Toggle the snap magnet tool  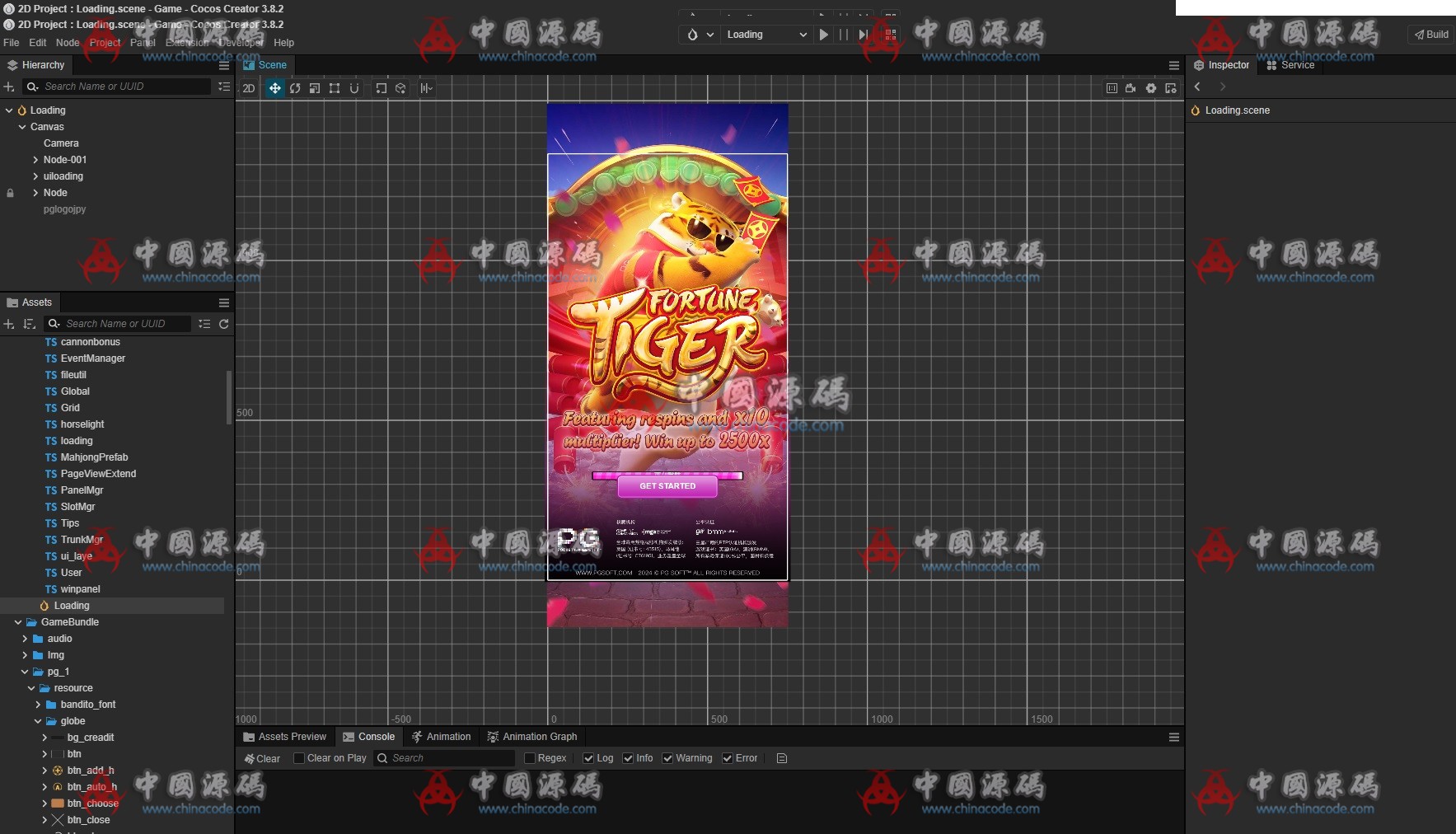click(x=354, y=88)
